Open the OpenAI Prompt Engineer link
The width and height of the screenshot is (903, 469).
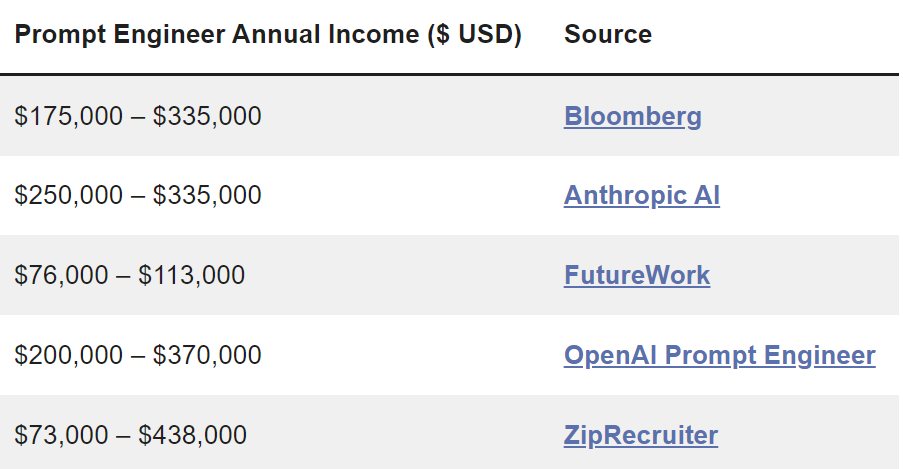719,355
